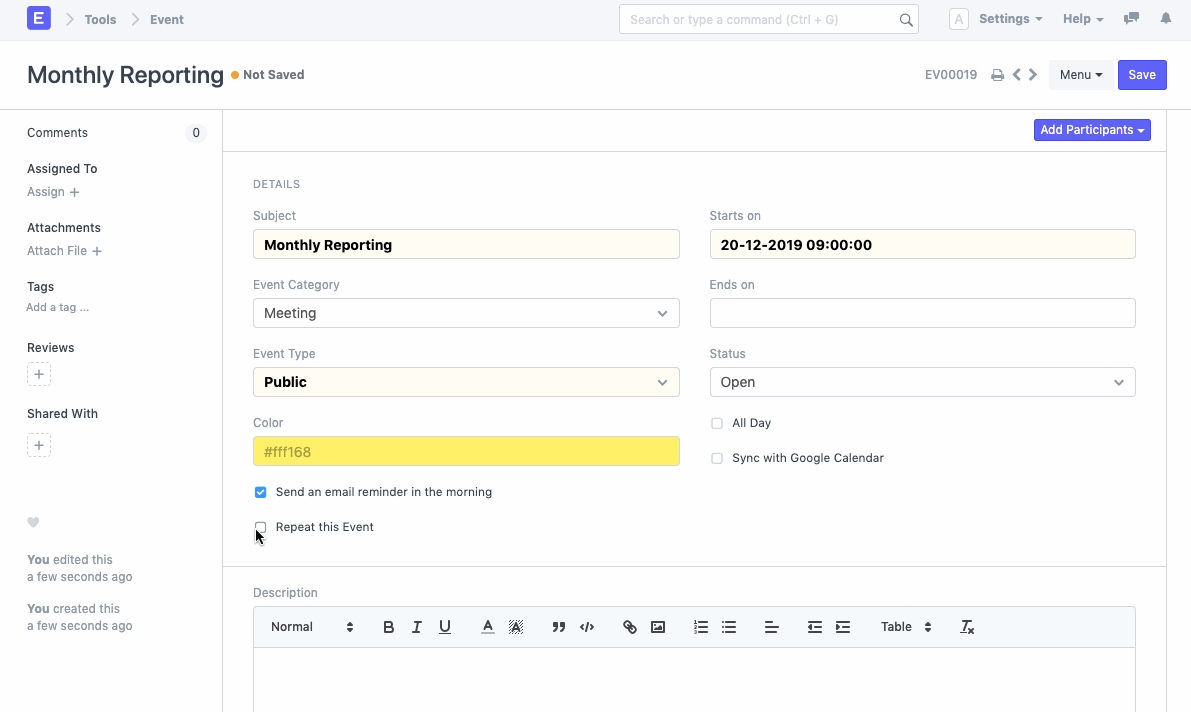Click the Ends on date field
Image resolution: width=1191 pixels, height=712 pixels.
point(922,313)
